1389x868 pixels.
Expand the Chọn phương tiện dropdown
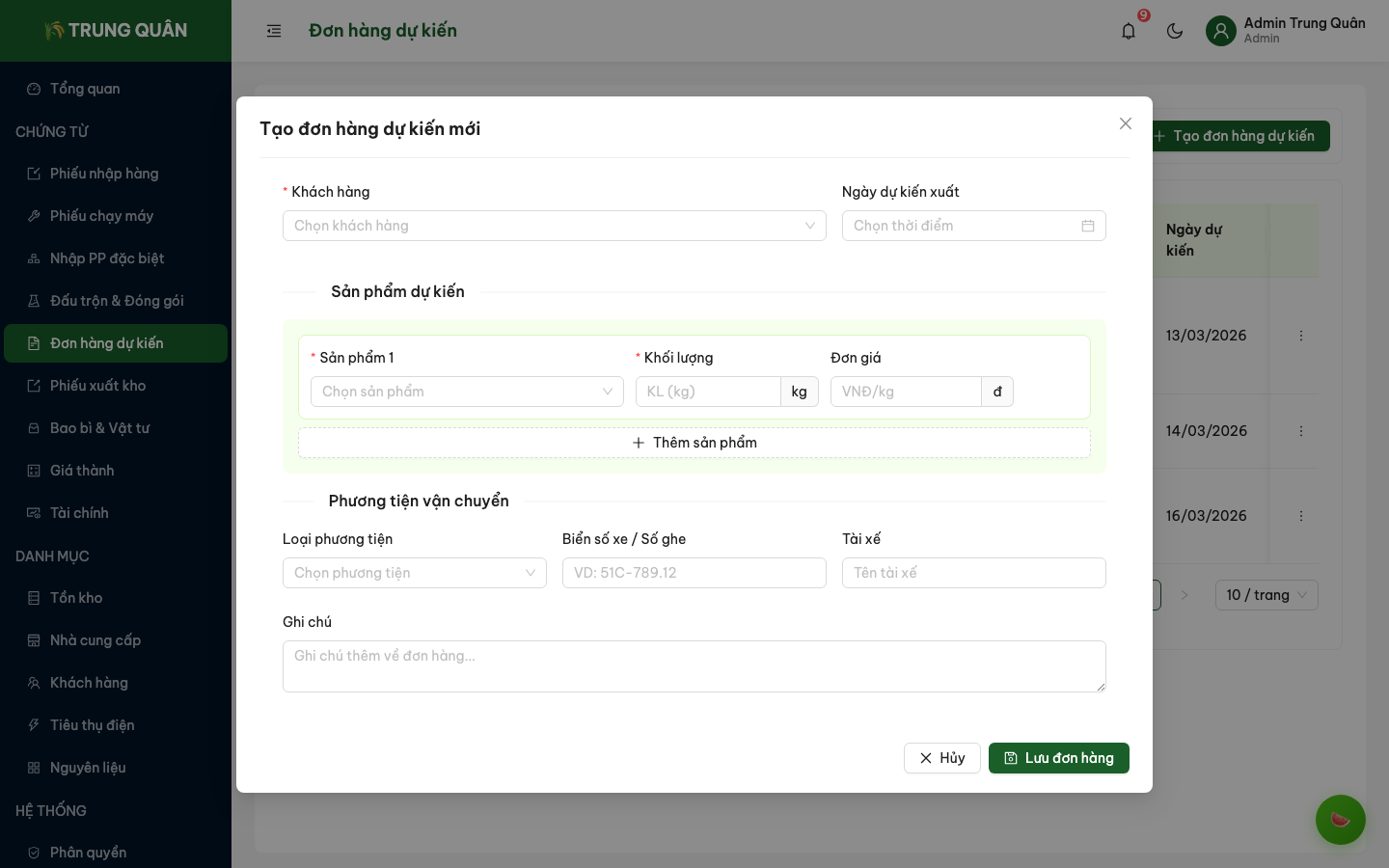coord(414,573)
